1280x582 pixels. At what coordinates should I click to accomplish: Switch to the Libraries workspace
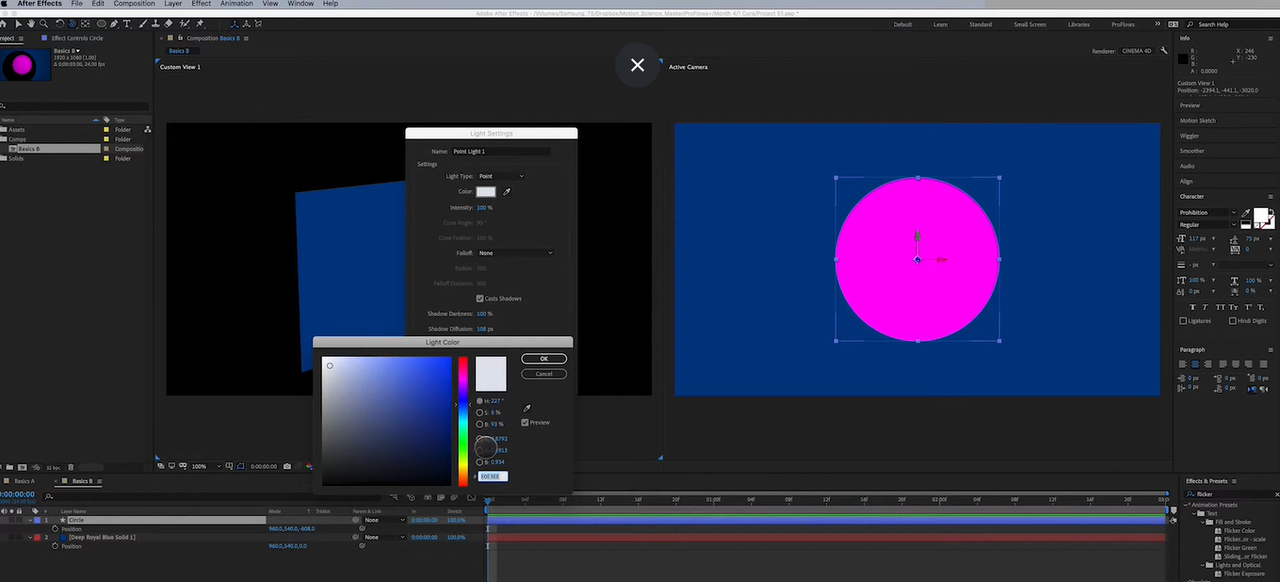pos(1079,24)
